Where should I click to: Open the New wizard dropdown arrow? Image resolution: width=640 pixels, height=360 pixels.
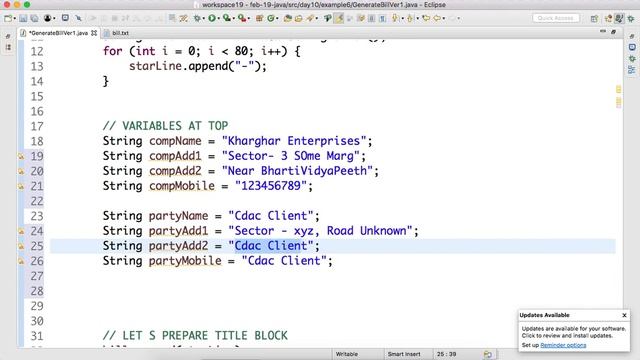coord(14,18)
